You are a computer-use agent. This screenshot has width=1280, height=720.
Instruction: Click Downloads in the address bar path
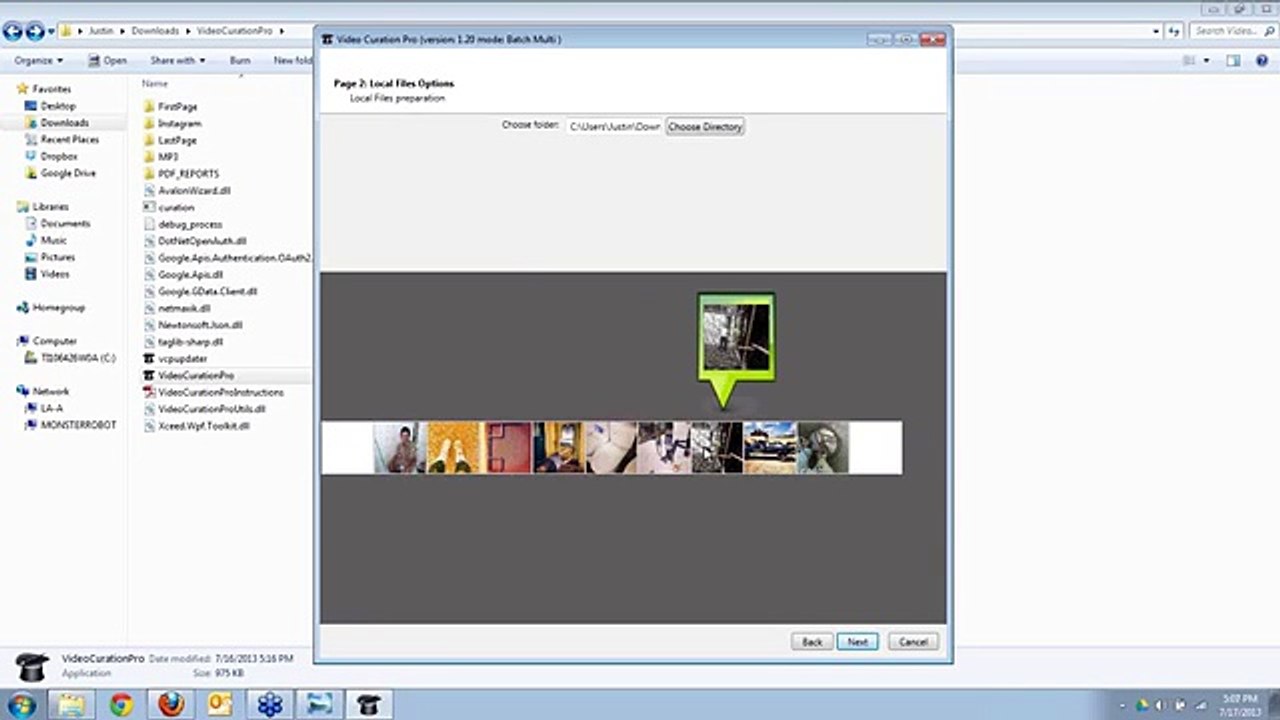click(x=155, y=31)
